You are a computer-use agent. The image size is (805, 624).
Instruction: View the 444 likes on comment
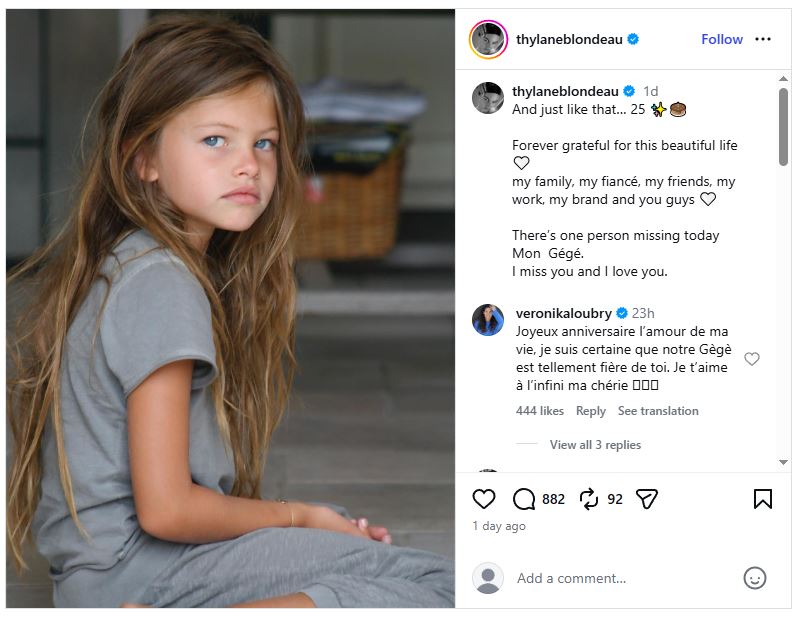point(540,411)
